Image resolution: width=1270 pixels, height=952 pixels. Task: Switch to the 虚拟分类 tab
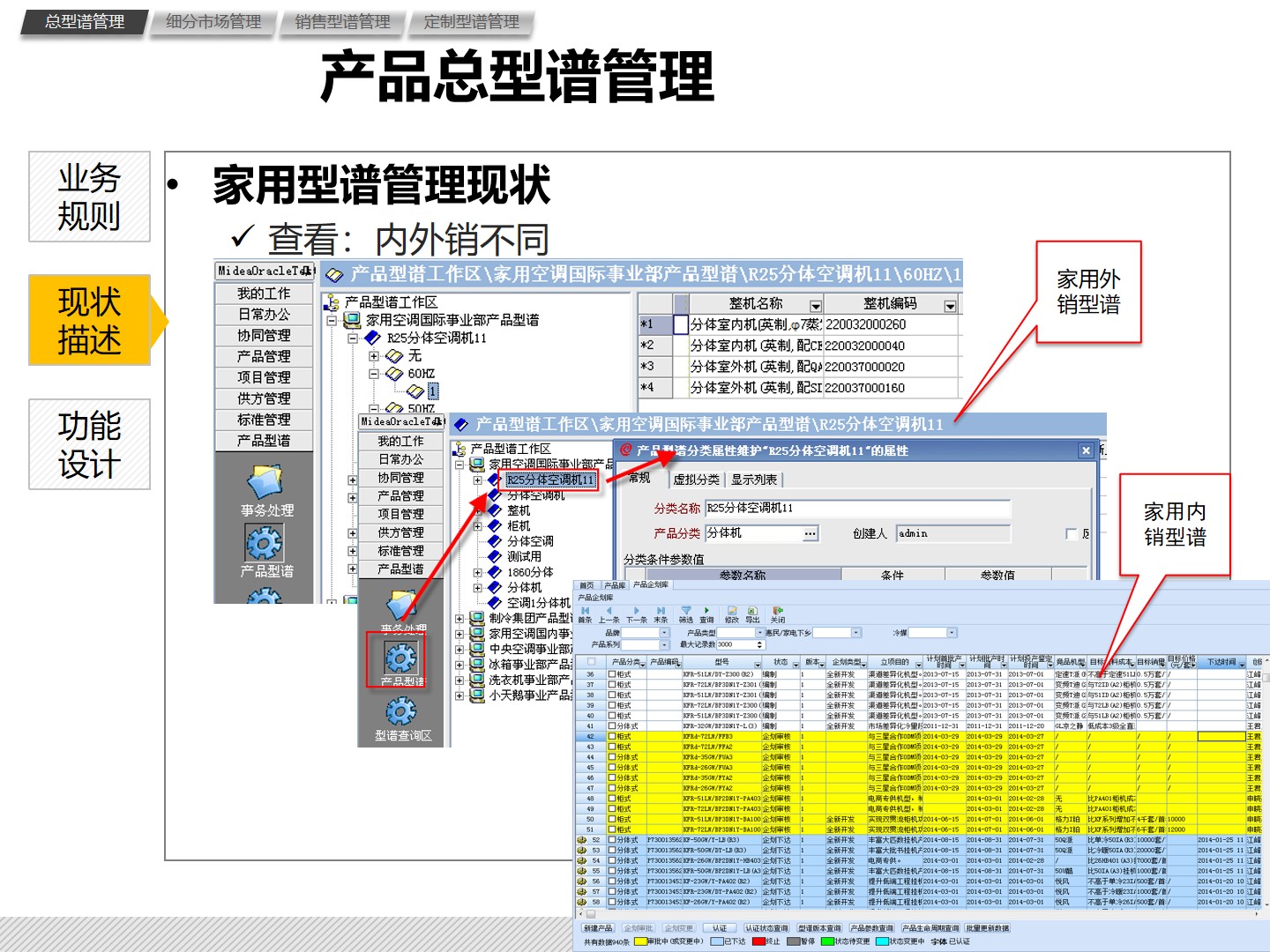[696, 480]
